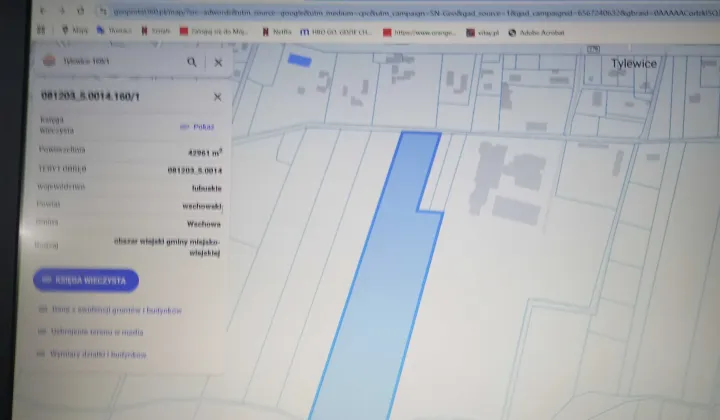Click the TERYT value 081203_5.0014
The width and height of the screenshot is (720, 420).
(195, 170)
